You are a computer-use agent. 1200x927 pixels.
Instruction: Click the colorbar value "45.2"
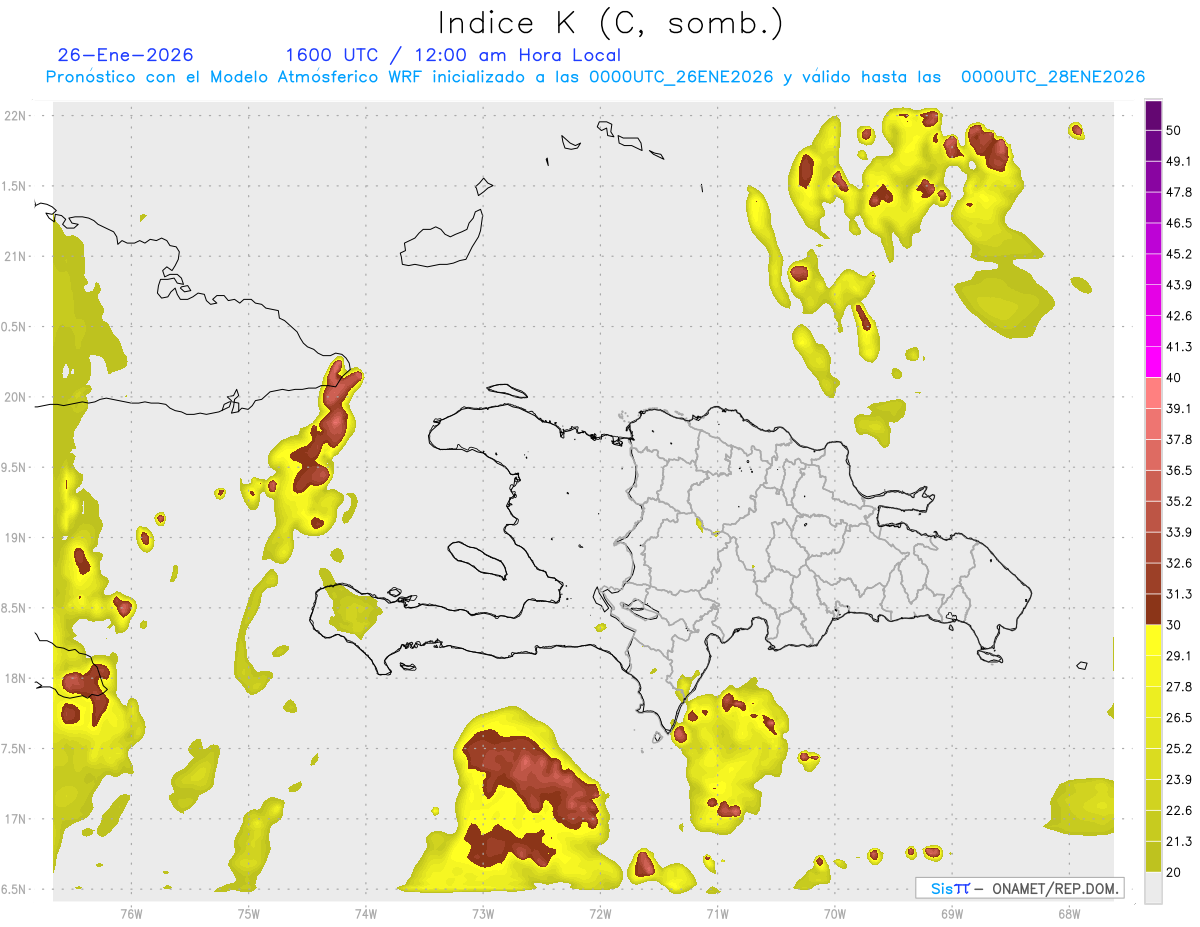click(x=1179, y=254)
